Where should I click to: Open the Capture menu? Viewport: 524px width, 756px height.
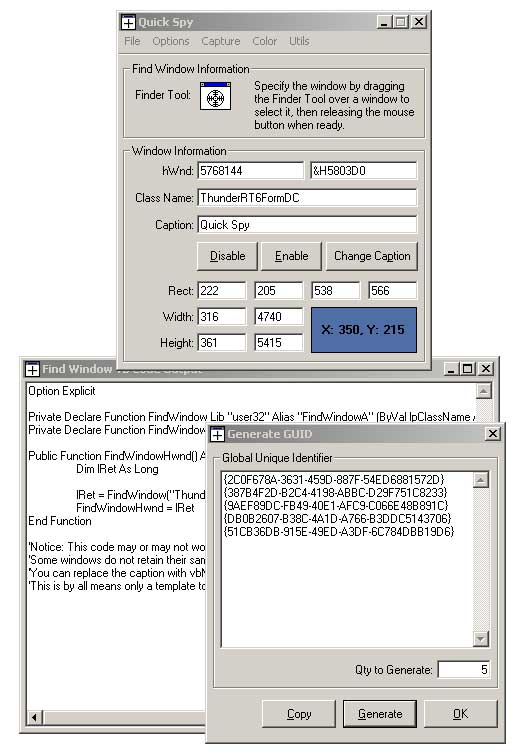click(221, 41)
